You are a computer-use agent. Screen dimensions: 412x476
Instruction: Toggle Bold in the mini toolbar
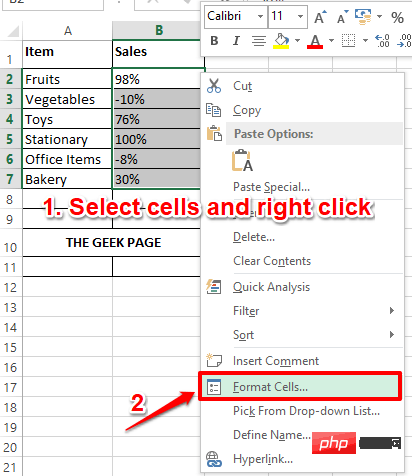[x=214, y=41]
